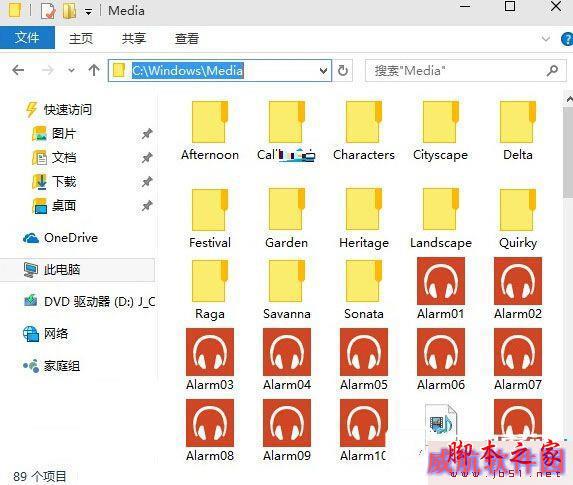Open recent locations dropdown arrow
The width and height of the screenshot is (573, 485).
71,70
